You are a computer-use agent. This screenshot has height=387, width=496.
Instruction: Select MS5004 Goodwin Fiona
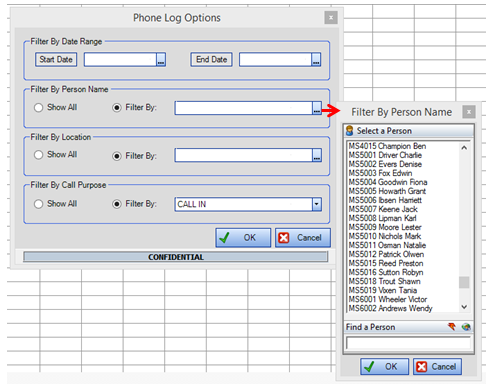tap(388, 182)
